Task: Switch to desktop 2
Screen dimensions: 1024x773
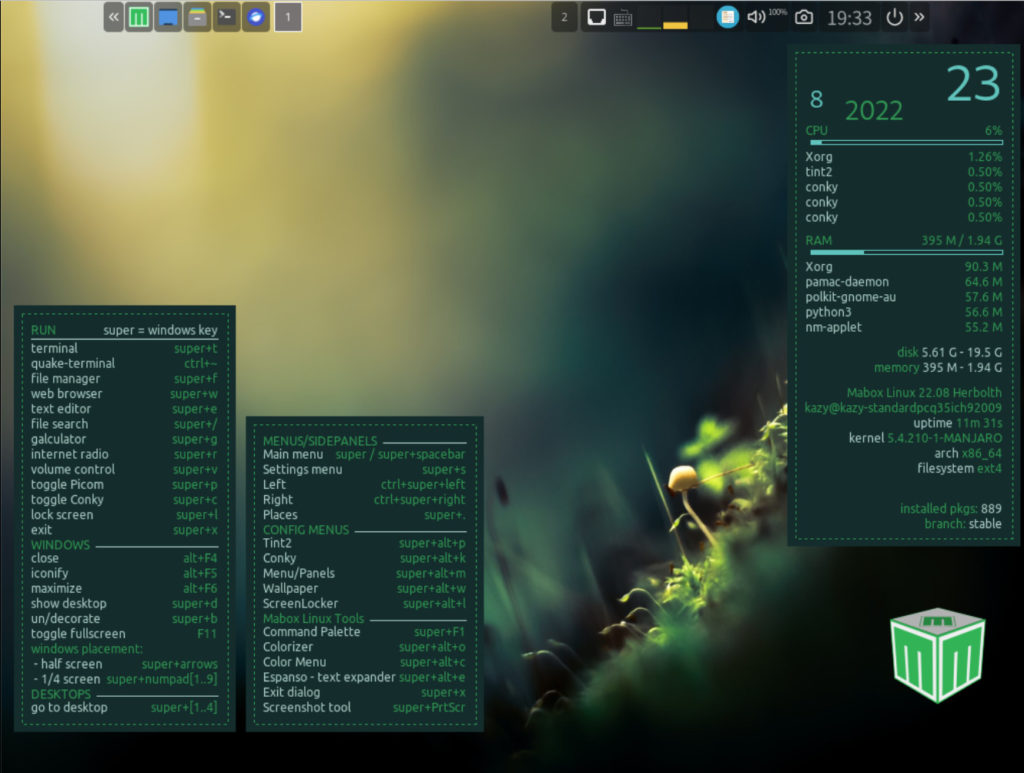Action: [565, 17]
